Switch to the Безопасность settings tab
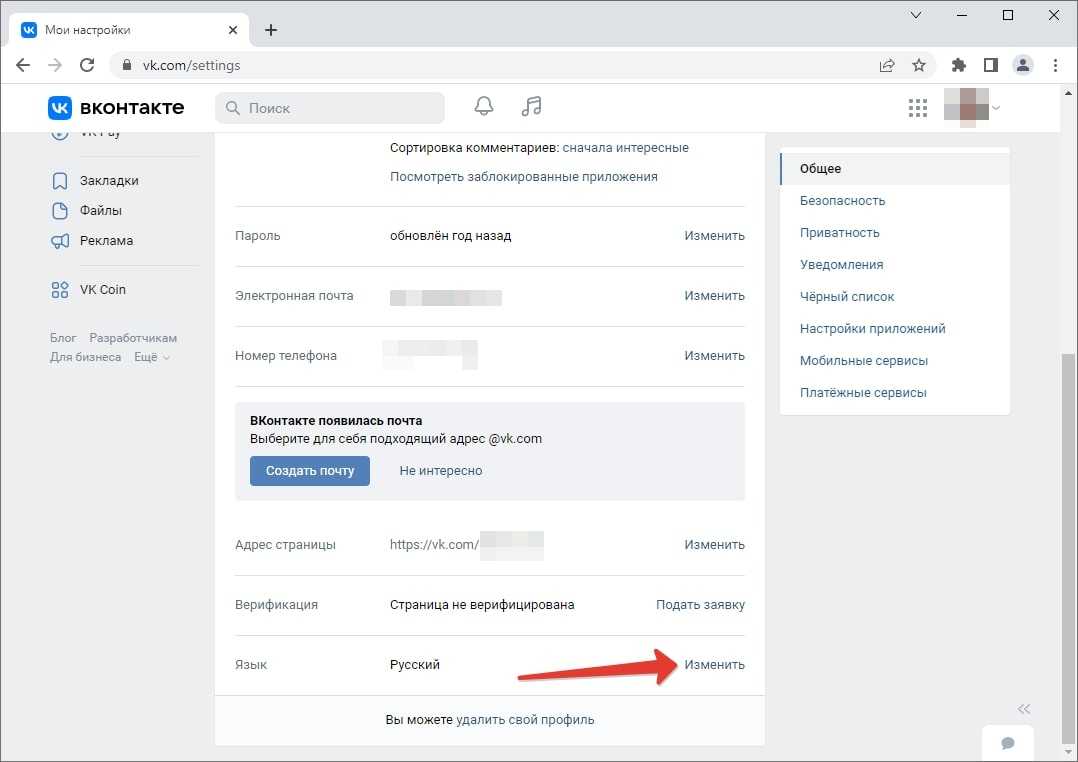The height and width of the screenshot is (762, 1078). (x=842, y=201)
